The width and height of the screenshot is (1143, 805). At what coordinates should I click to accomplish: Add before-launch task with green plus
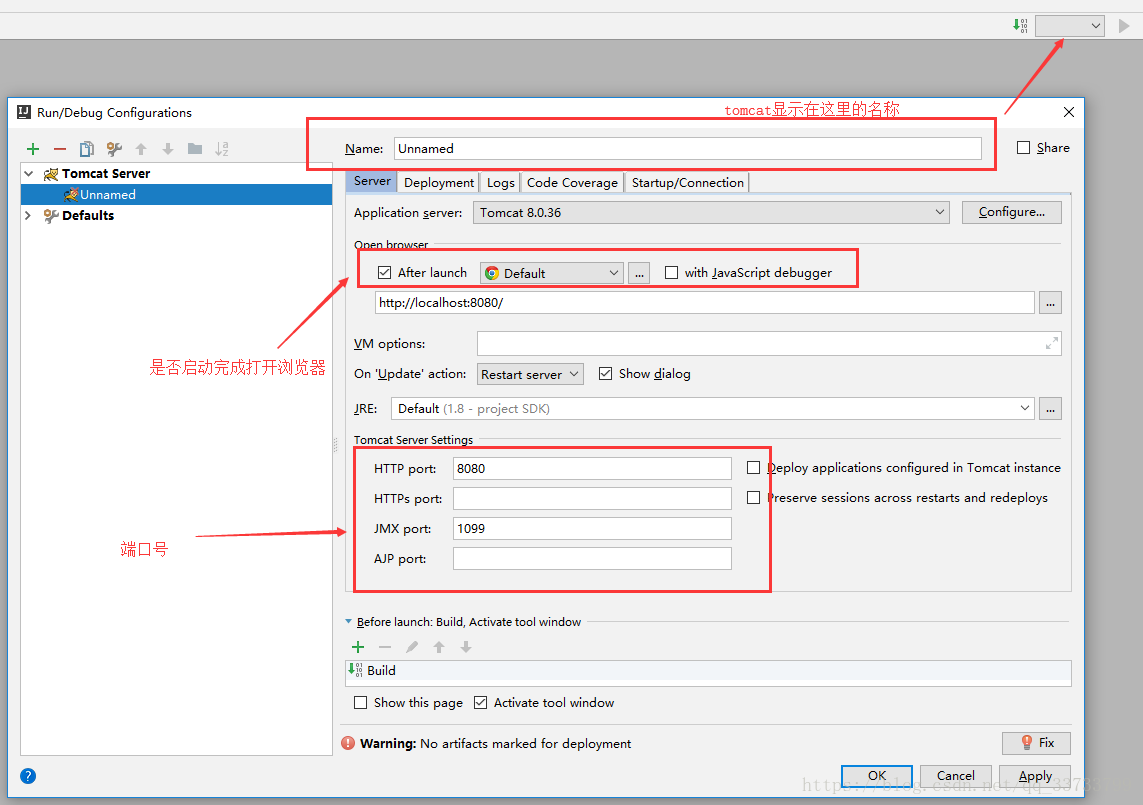coord(358,647)
